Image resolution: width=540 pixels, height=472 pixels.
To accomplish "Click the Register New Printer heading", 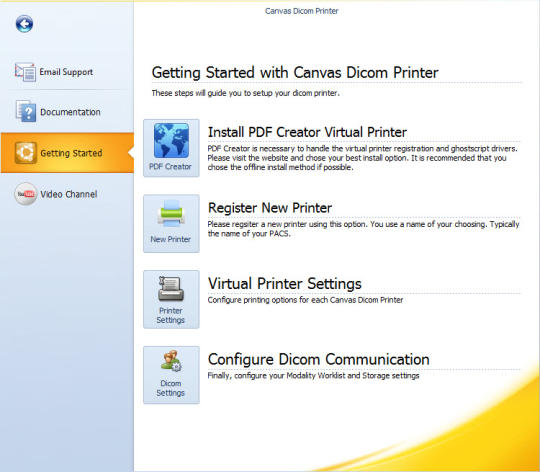I will (x=270, y=208).
